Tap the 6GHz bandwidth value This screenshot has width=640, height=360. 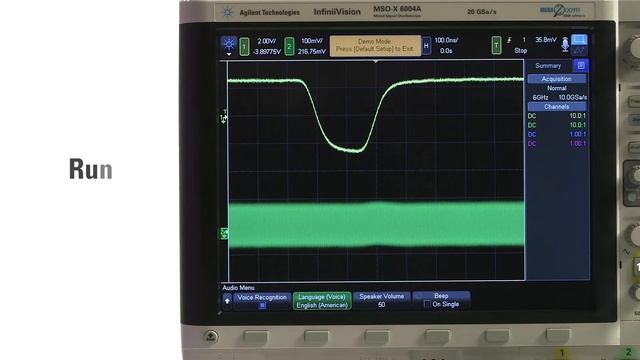[x=540, y=98]
